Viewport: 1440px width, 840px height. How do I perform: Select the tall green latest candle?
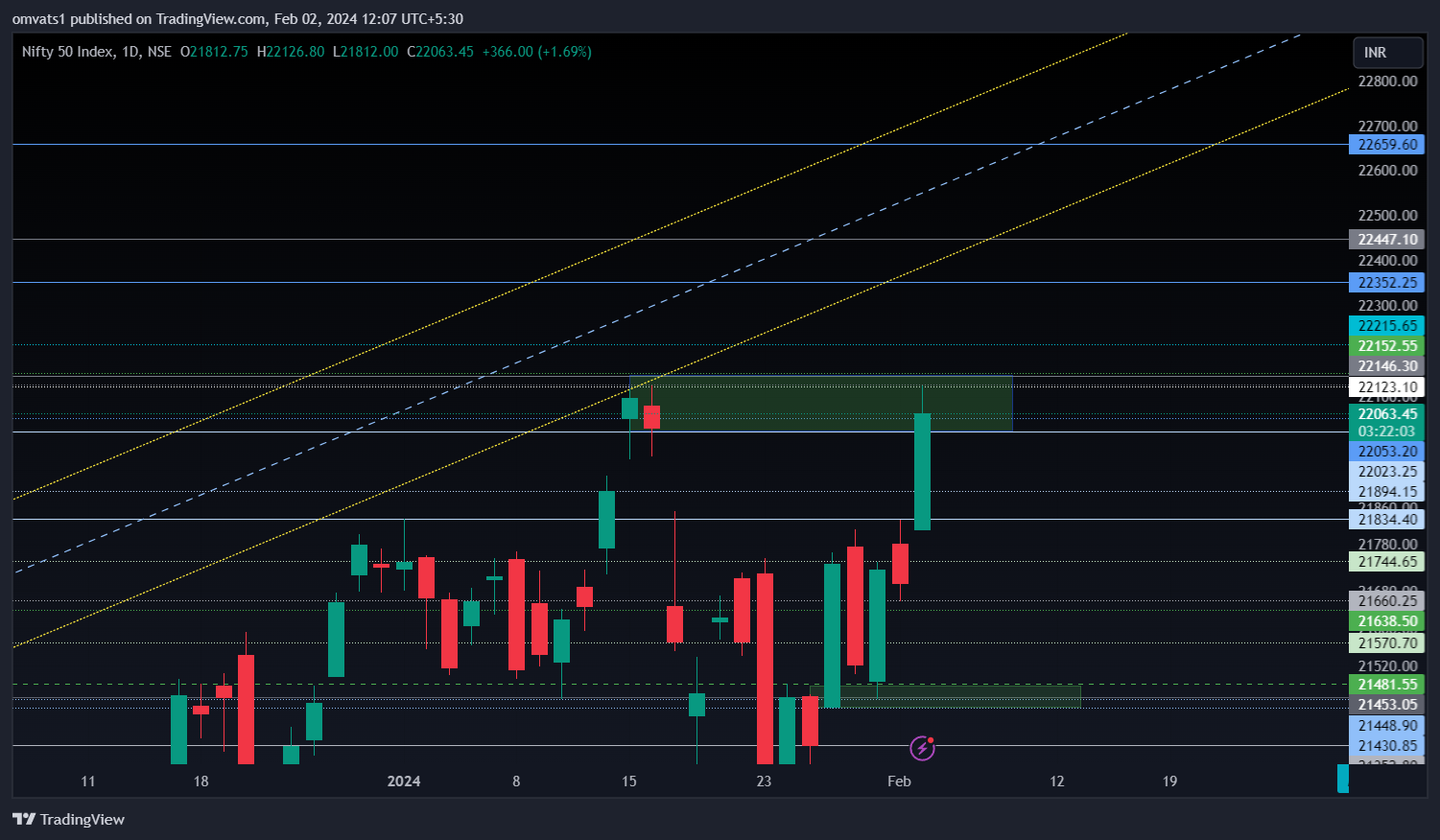tap(923, 472)
